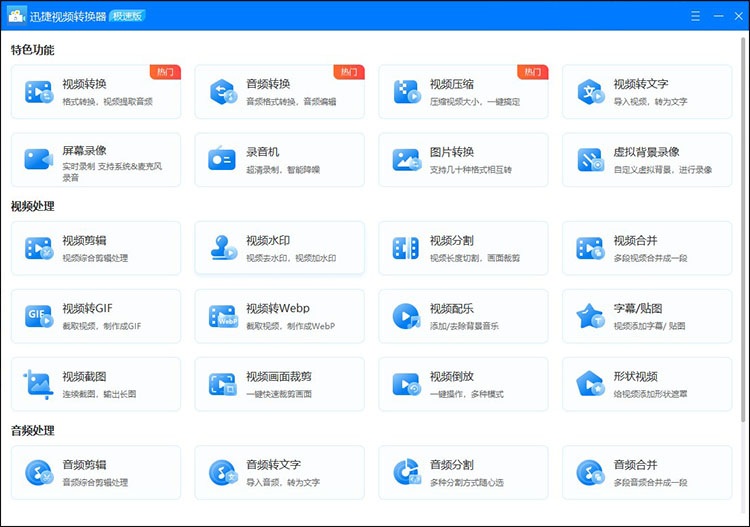Image resolution: width=750 pixels, height=527 pixels.
Task: Open the 视频转Webp icon
Action: (223, 316)
